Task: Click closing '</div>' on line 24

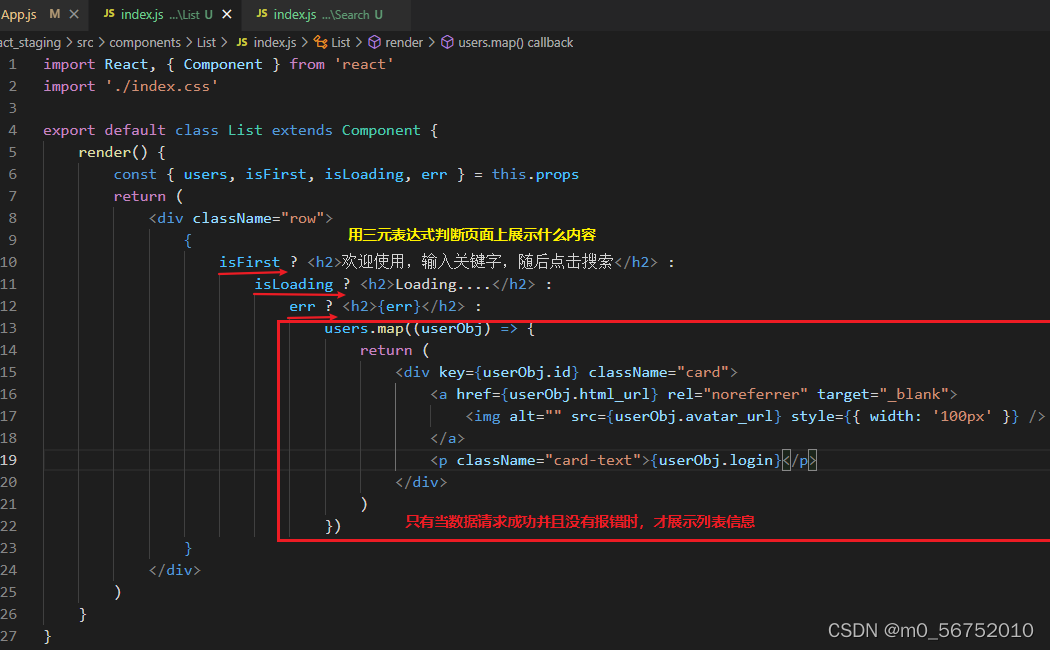Action: [x=175, y=570]
